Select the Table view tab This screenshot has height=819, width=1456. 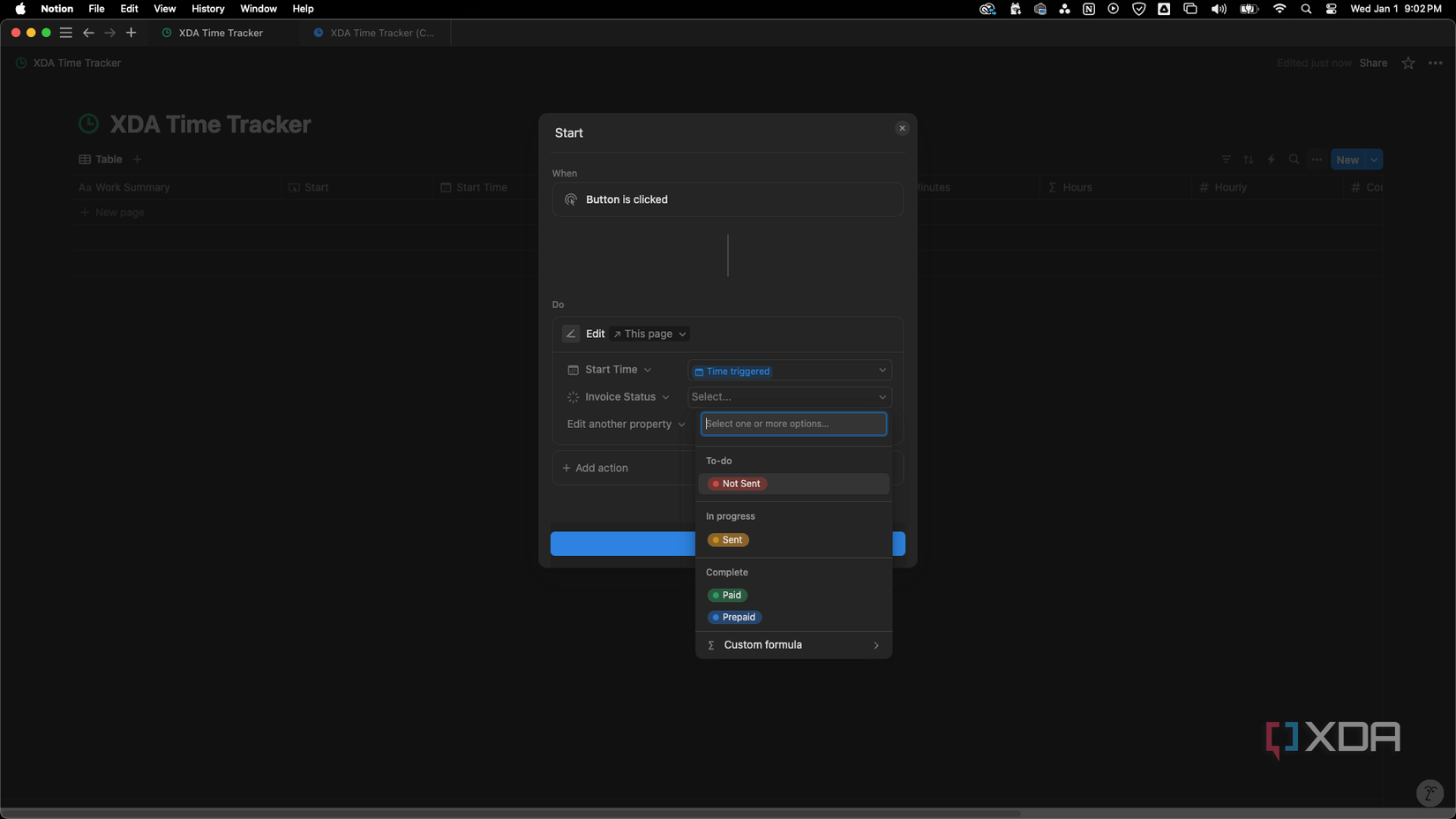tap(101, 160)
